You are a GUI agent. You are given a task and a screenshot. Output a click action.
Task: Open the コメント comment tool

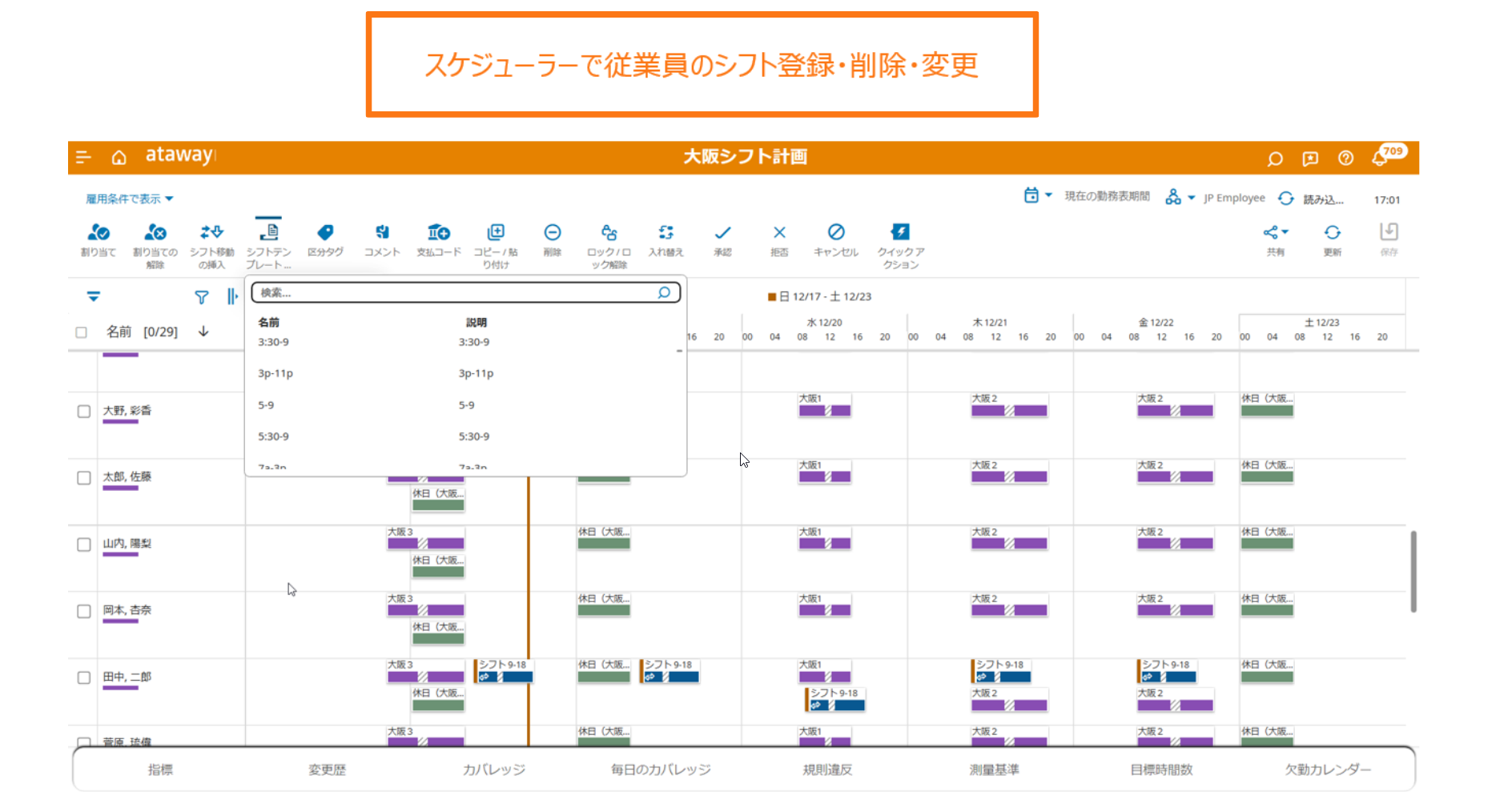click(382, 233)
